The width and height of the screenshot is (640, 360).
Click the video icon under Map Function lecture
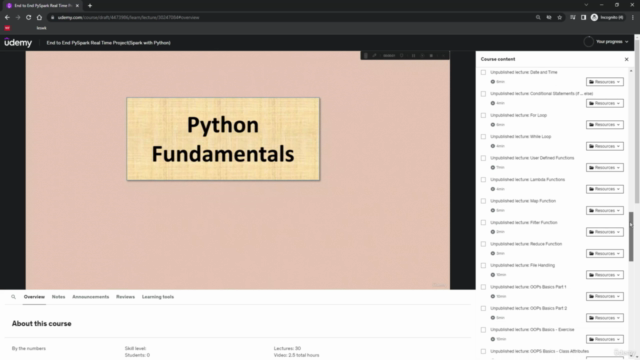(x=493, y=211)
